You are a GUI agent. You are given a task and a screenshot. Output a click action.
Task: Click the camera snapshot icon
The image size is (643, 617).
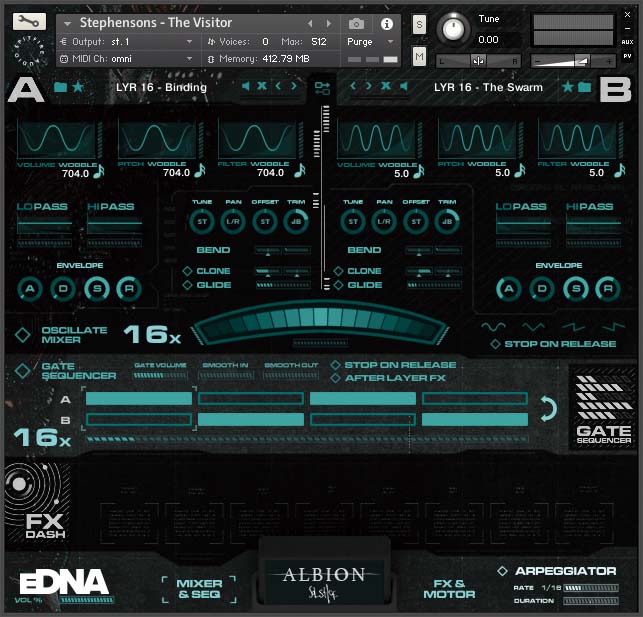356,24
